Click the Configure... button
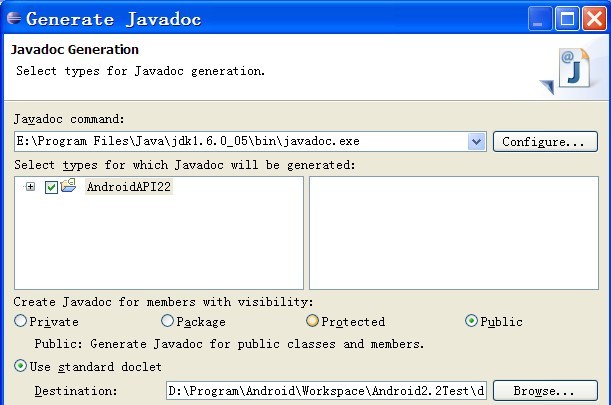Screen dimensions: 611x405 (545, 141)
